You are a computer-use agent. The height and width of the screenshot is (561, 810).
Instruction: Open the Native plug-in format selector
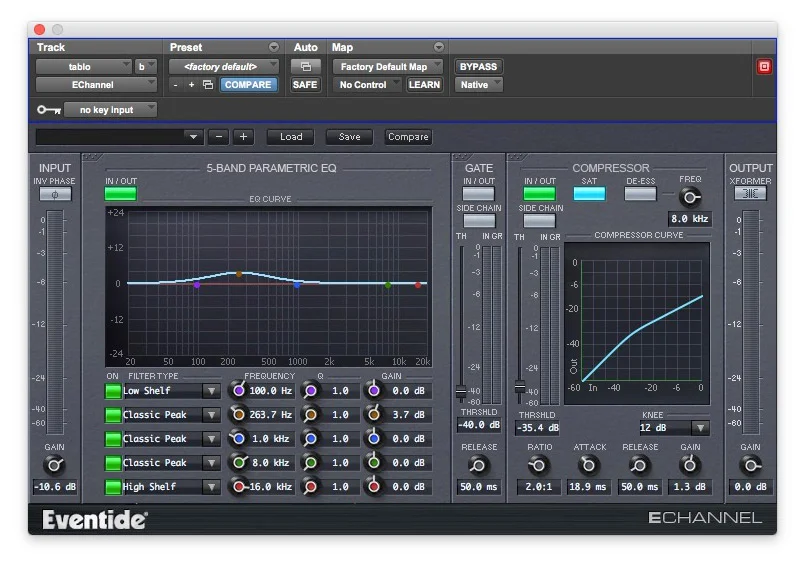[478, 85]
